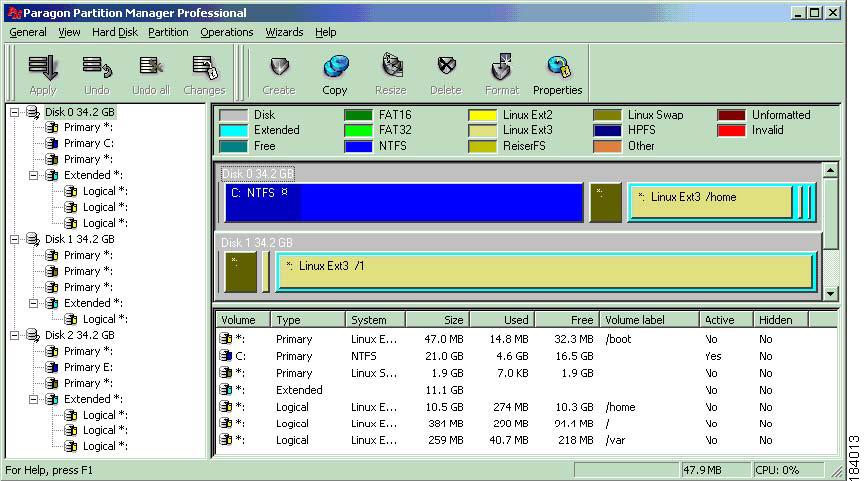
Task: Click the Invalid red legend swatch
Action: (x=731, y=131)
